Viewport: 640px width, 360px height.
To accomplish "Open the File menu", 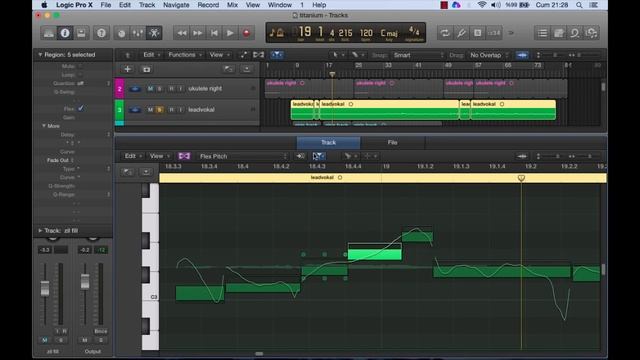I will click(106, 5).
